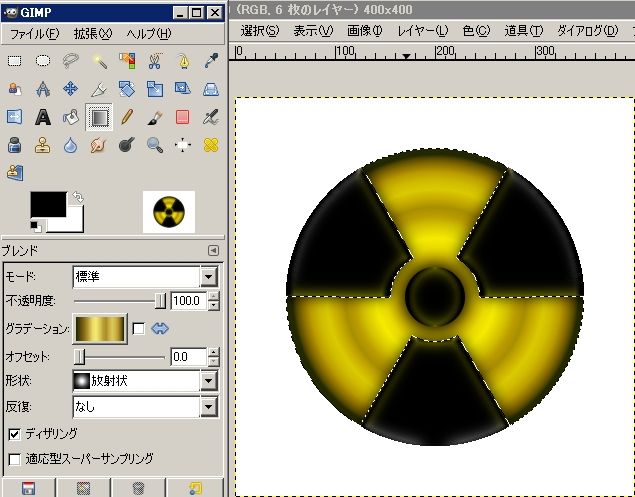
Task: Open the ブレンド tool options panel menu
Action: point(213,251)
